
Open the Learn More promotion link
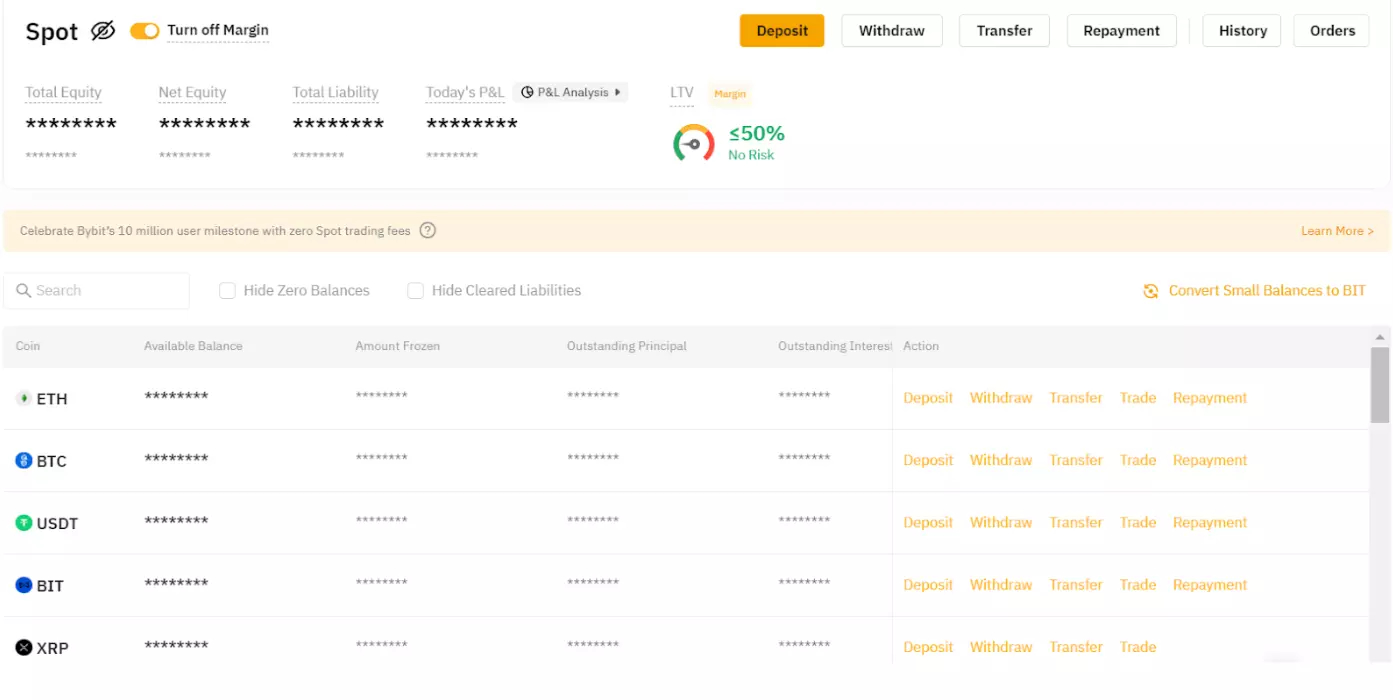click(1337, 230)
